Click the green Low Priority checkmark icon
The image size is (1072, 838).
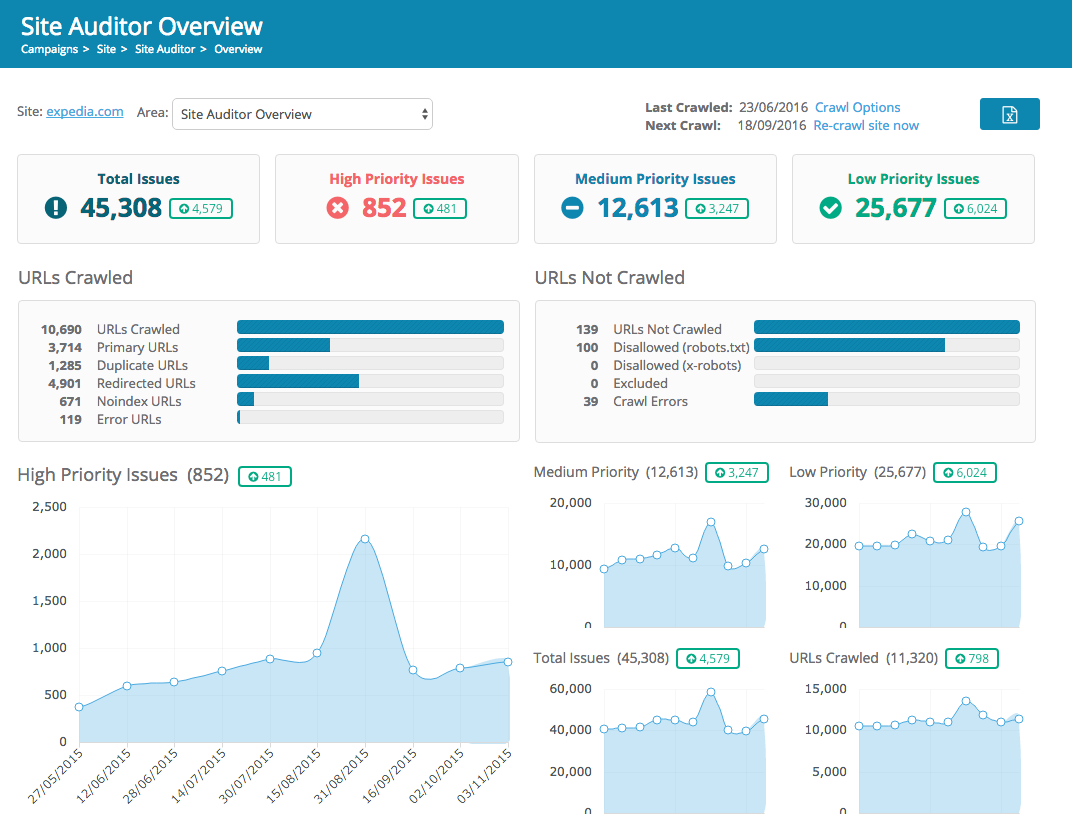click(x=830, y=208)
